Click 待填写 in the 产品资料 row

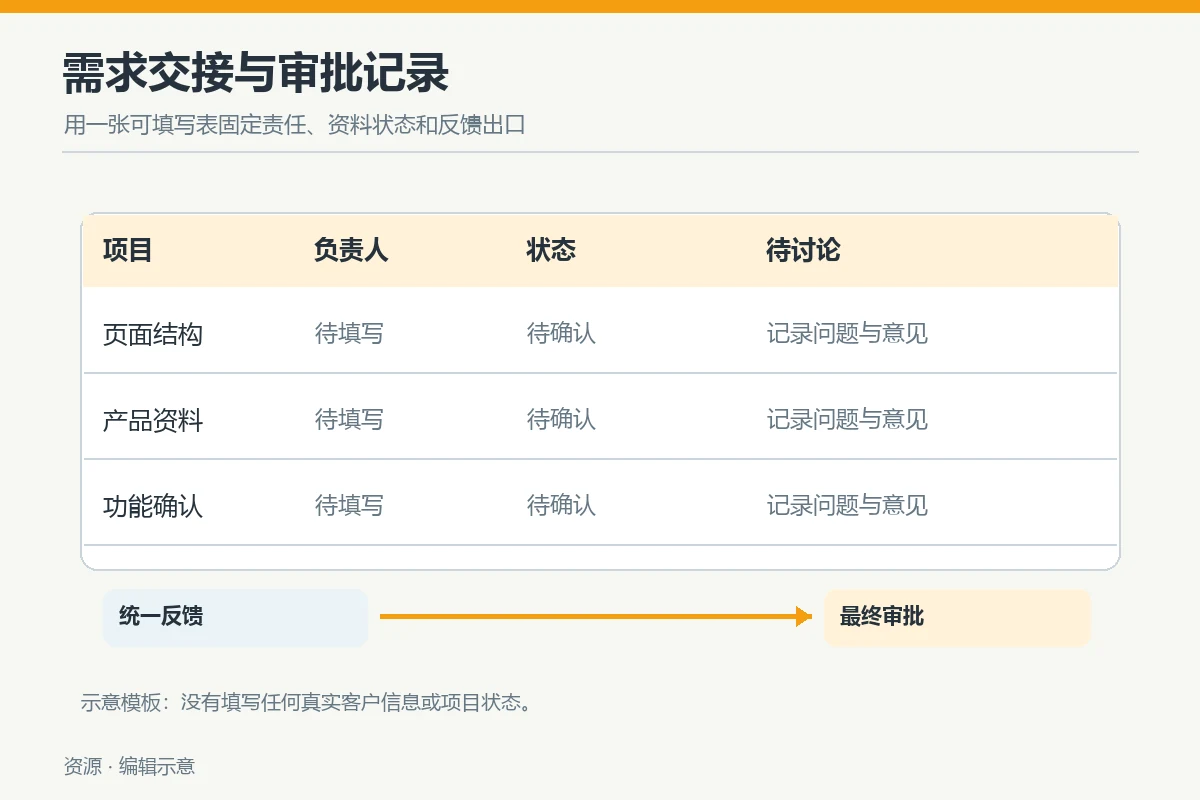[349, 420]
